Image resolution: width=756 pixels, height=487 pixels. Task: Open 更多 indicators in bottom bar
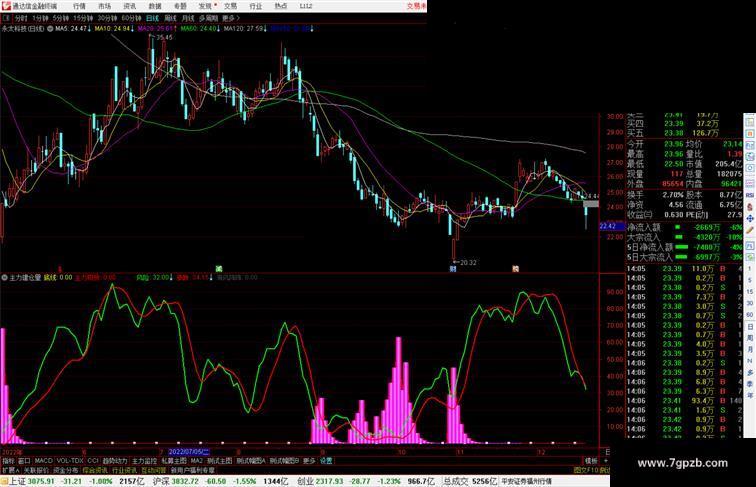(309, 461)
